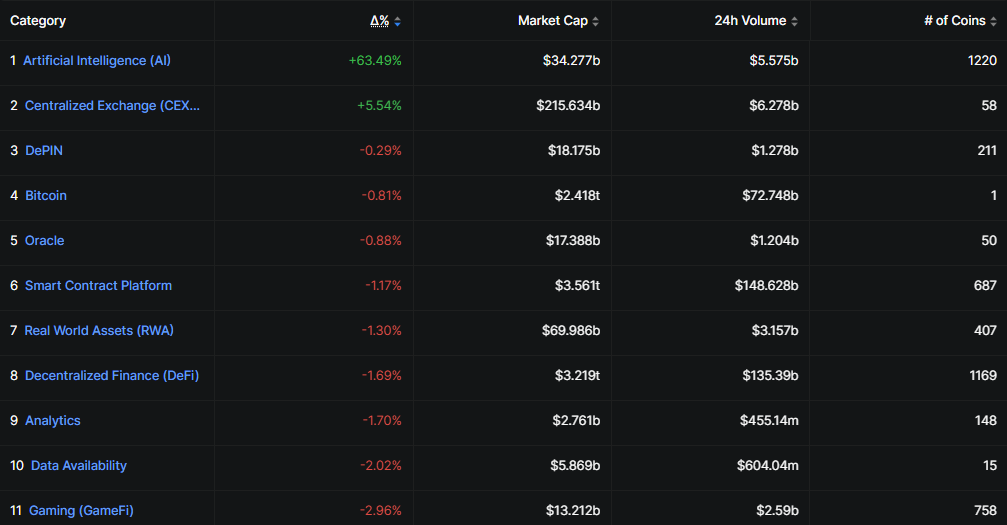Viewport: 1007px width, 525px height.
Task: Click the # of Coins header text
Action: click(x=954, y=20)
